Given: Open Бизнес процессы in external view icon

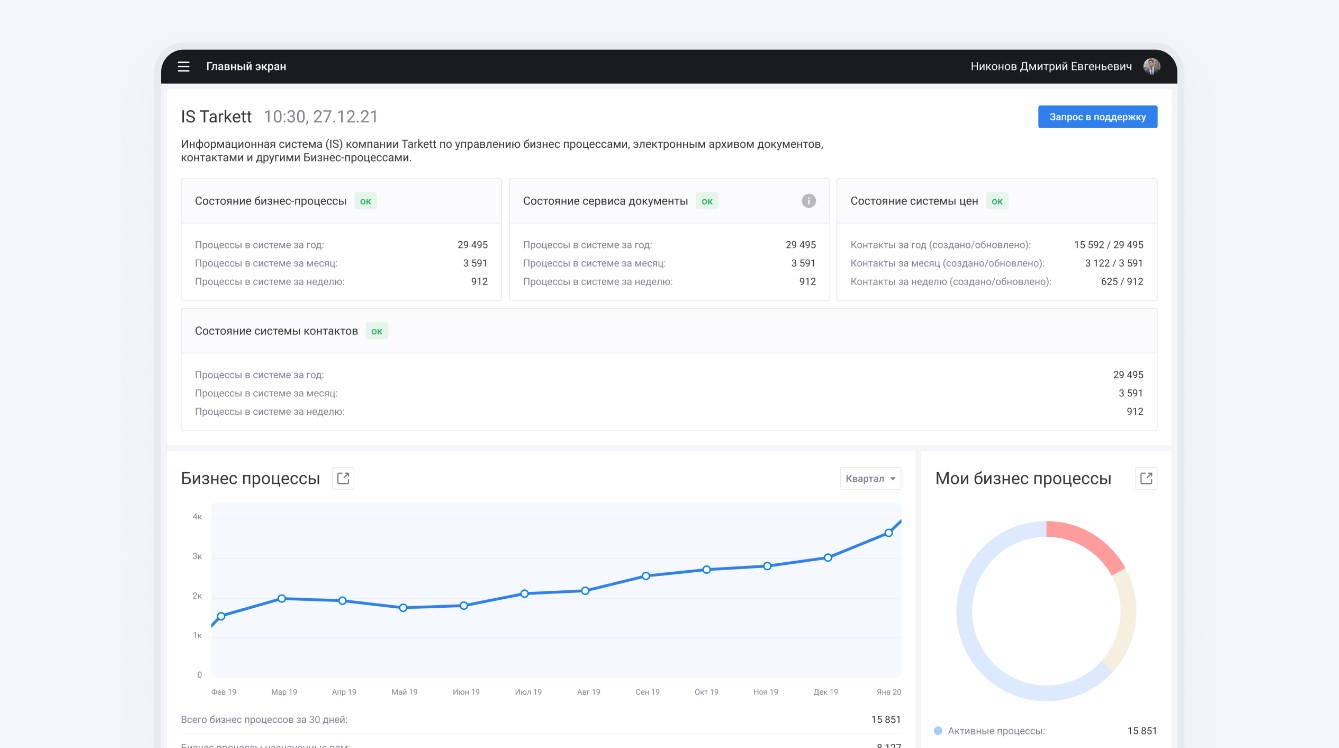Looking at the screenshot, I should (343, 478).
